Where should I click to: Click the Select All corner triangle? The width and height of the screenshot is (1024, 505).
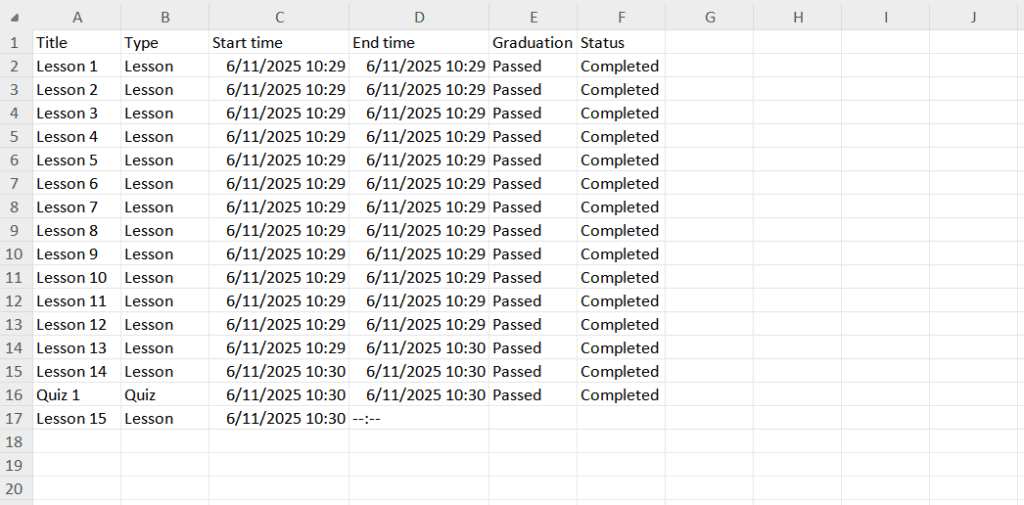pyautogui.click(x=15, y=18)
